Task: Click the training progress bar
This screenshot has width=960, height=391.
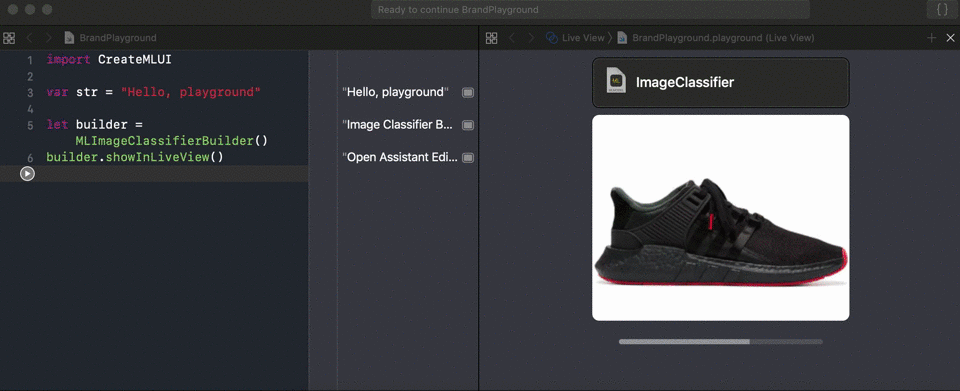Action: point(721,341)
